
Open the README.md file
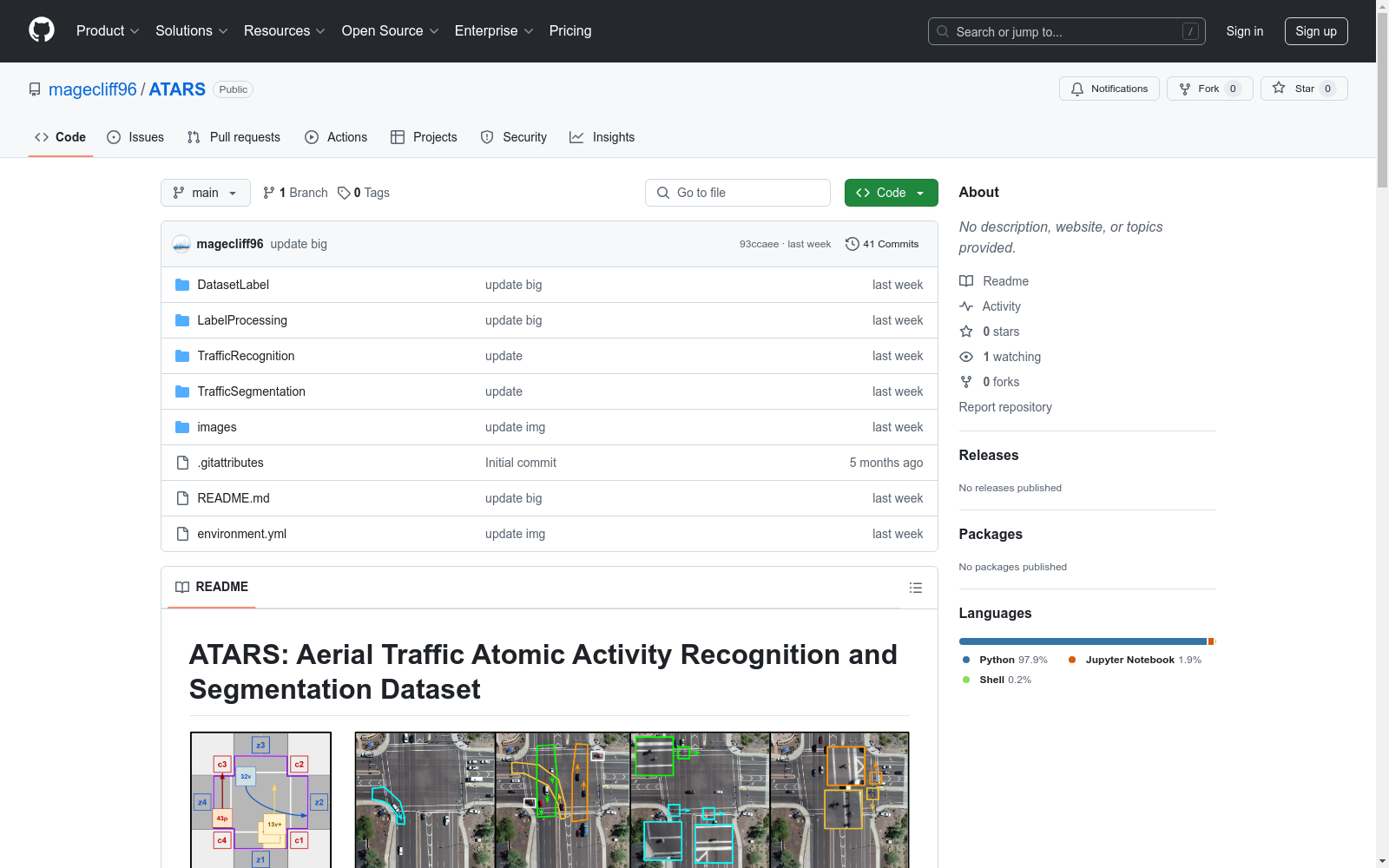pyautogui.click(x=234, y=498)
